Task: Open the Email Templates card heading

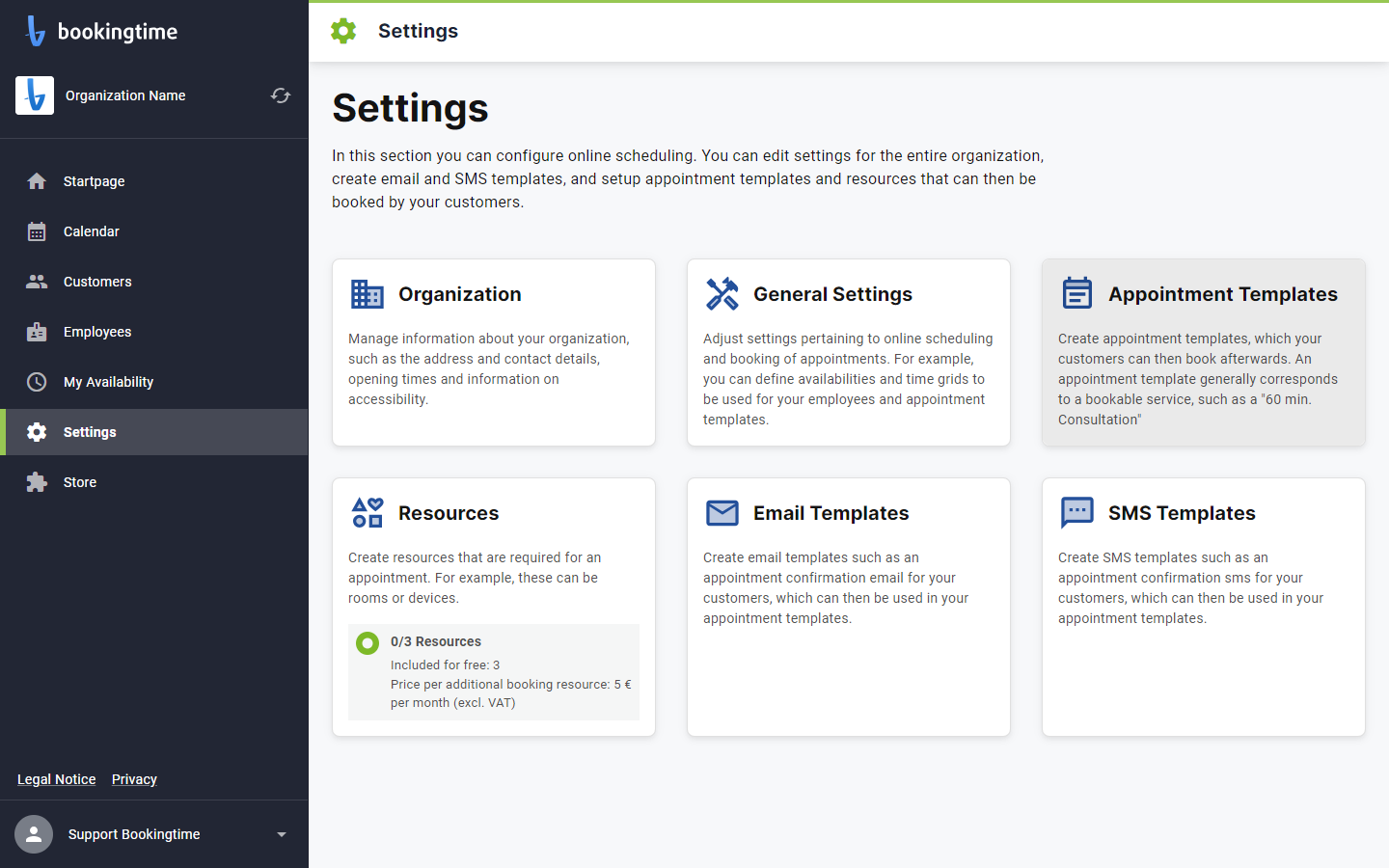Action: point(831,513)
